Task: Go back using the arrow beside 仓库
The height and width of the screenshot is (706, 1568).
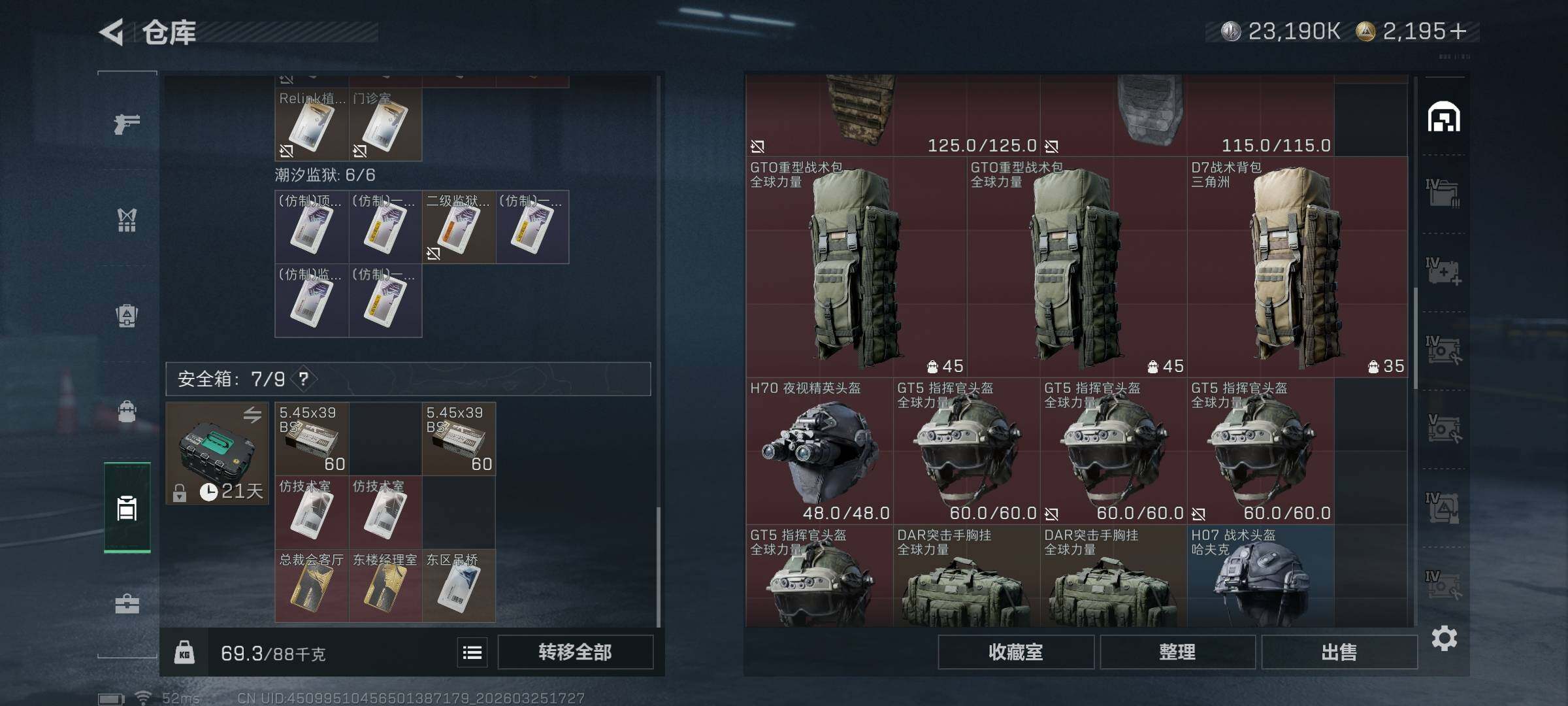Action: click(x=112, y=32)
